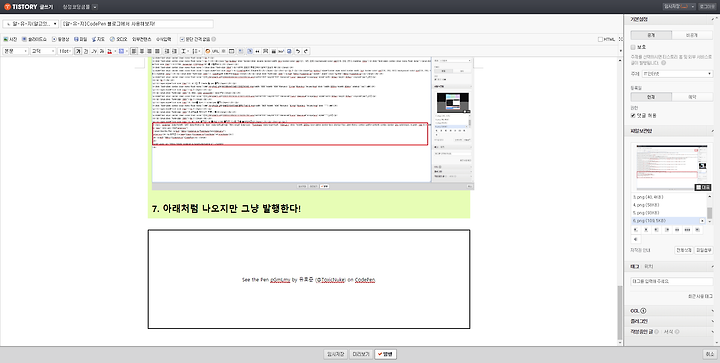720x363 pixels.
Task: Enable the HTML mode checkbox
Action: 600,39
